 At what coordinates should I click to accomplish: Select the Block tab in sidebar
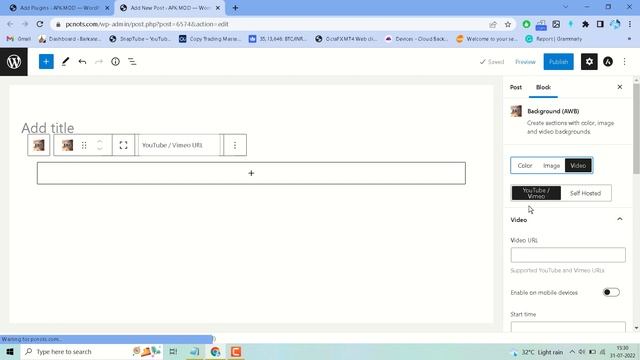tap(543, 87)
